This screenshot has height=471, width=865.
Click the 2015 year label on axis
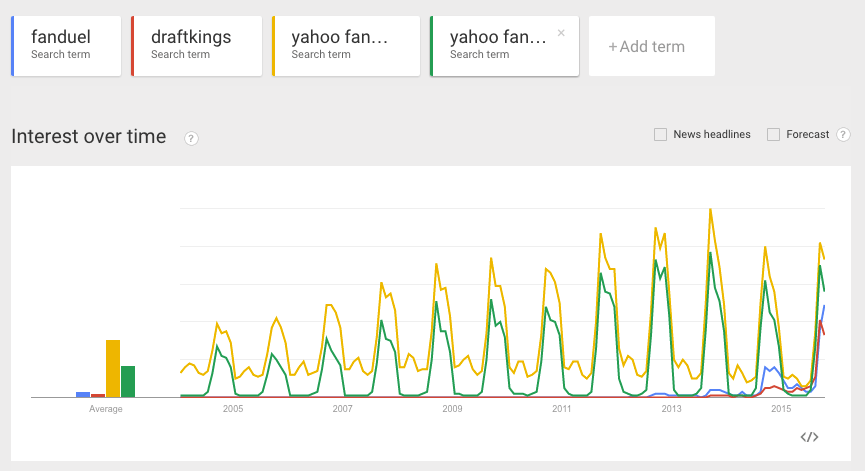781,409
